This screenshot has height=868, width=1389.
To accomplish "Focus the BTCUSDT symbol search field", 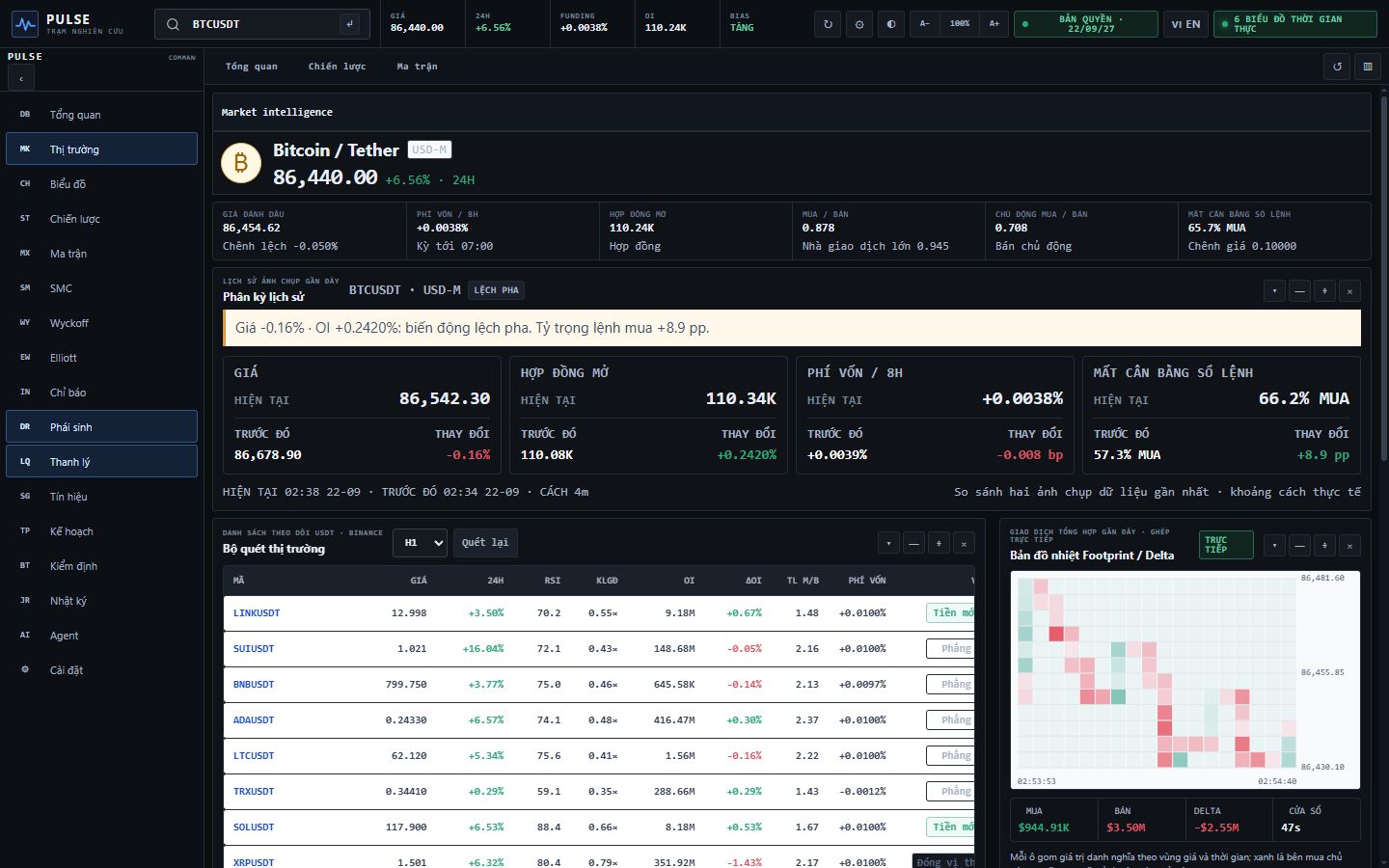I will pyautogui.click(x=261, y=24).
